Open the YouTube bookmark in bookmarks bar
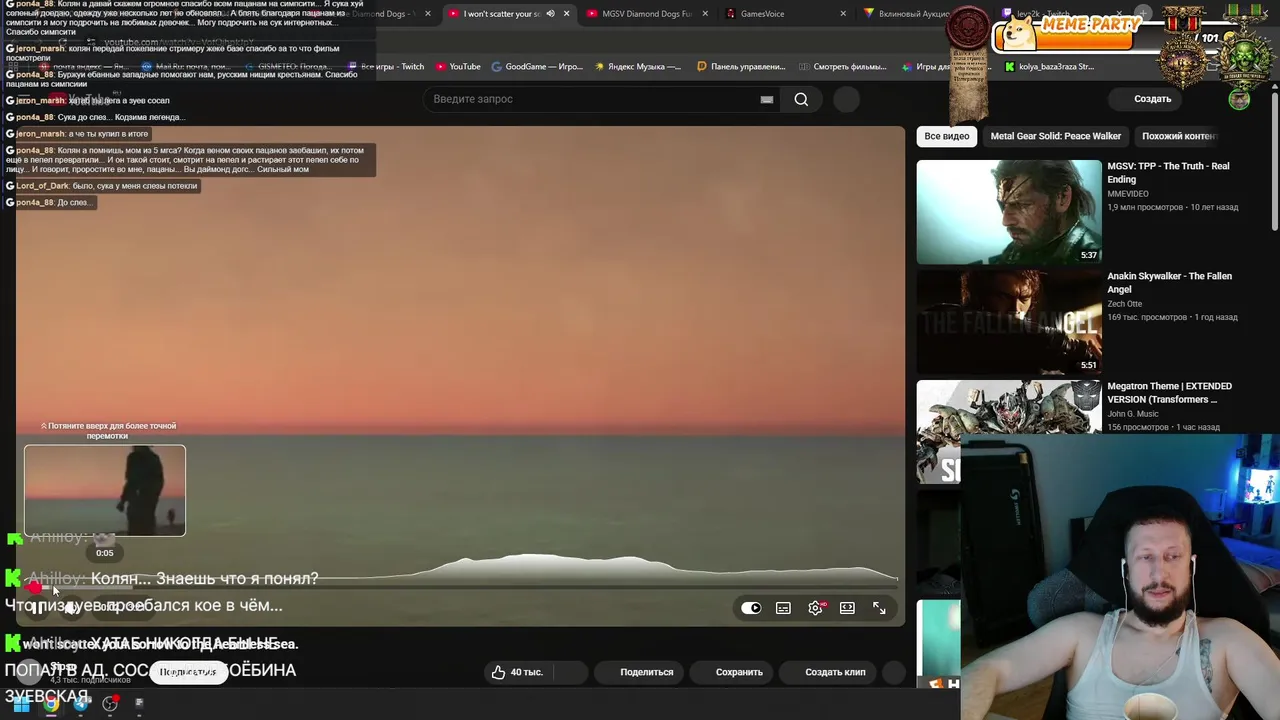This screenshot has width=1280, height=720. pyautogui.click(x=458, y=67)
